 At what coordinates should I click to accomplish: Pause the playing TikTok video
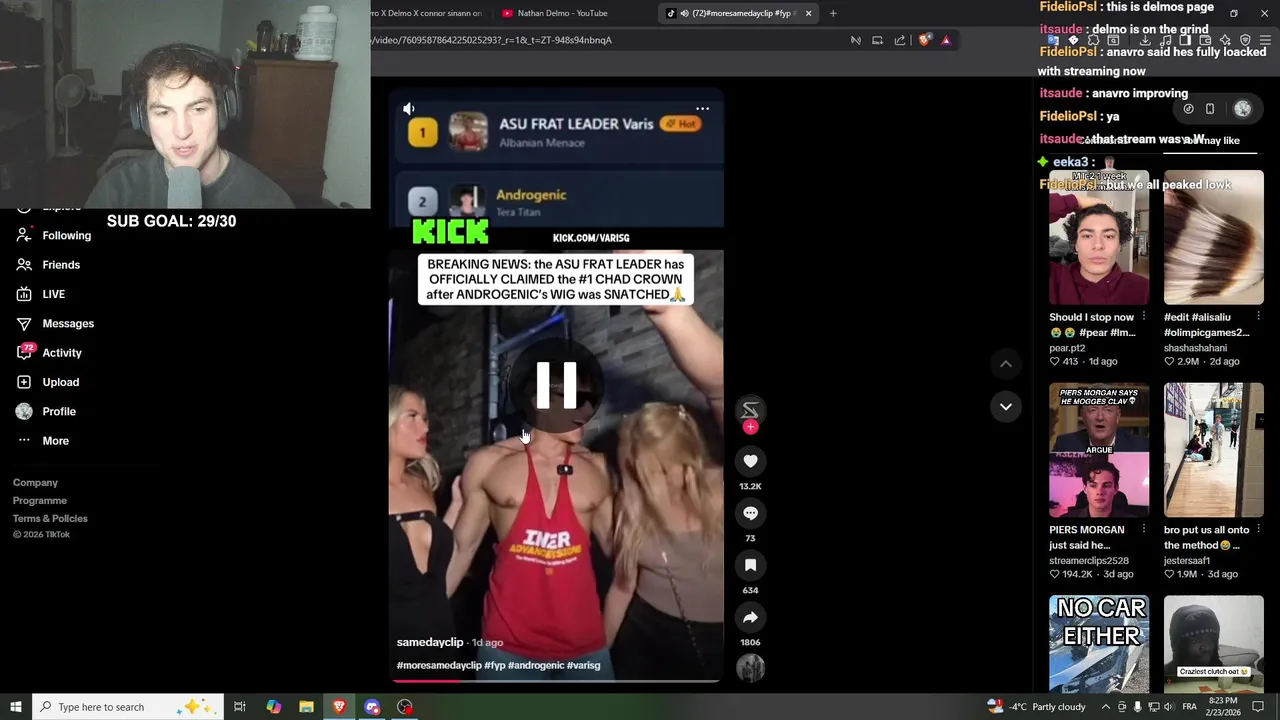(x=556, y=385)
